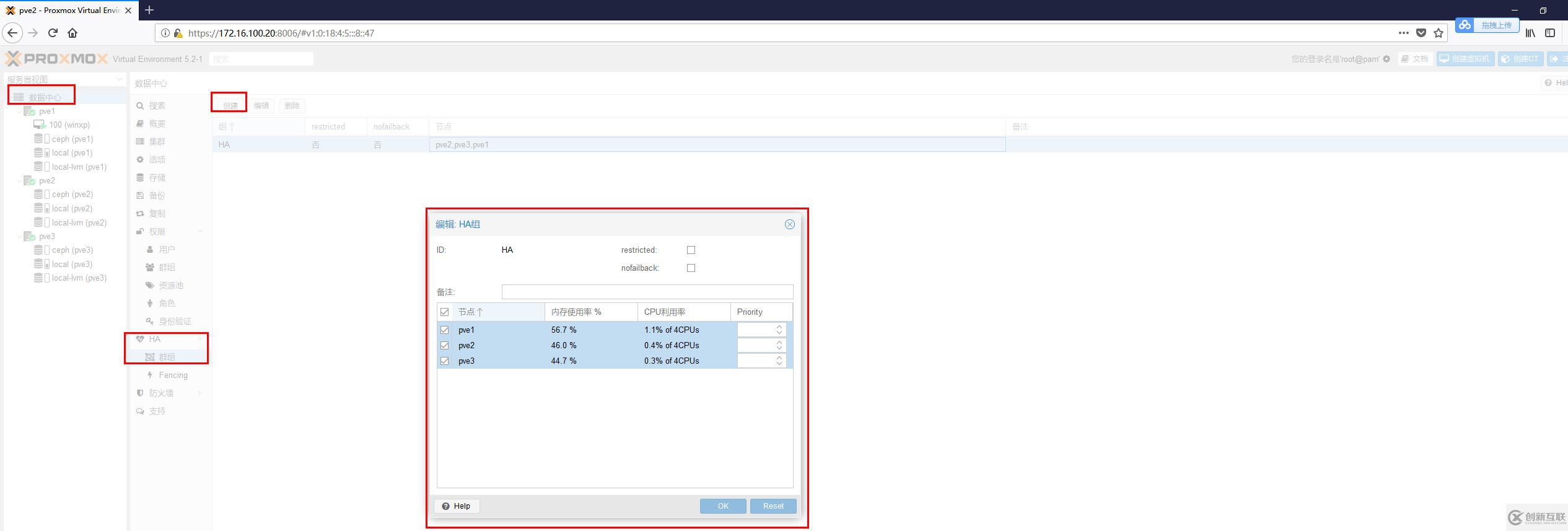This screenshot has width=1568, height=531.
Task: Sort by CPU利用率 column header
Action: (684, 312)
